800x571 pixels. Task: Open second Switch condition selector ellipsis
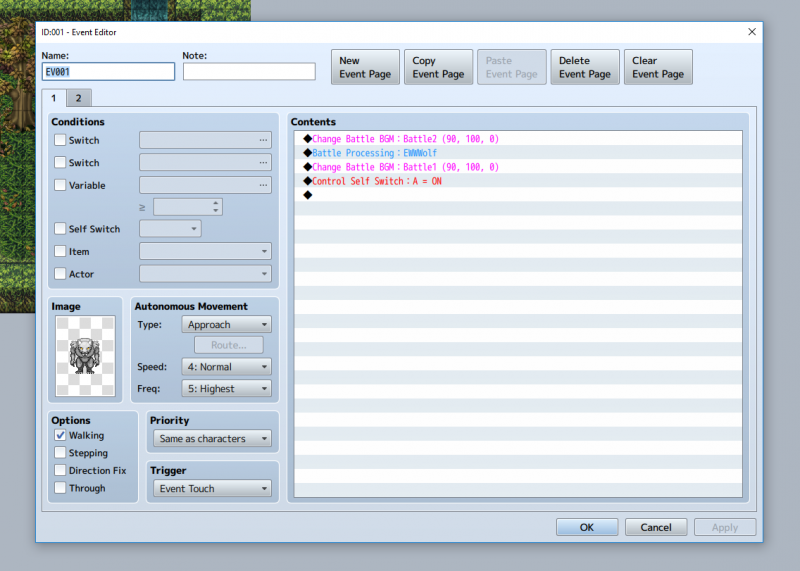(x=263, y=162)
